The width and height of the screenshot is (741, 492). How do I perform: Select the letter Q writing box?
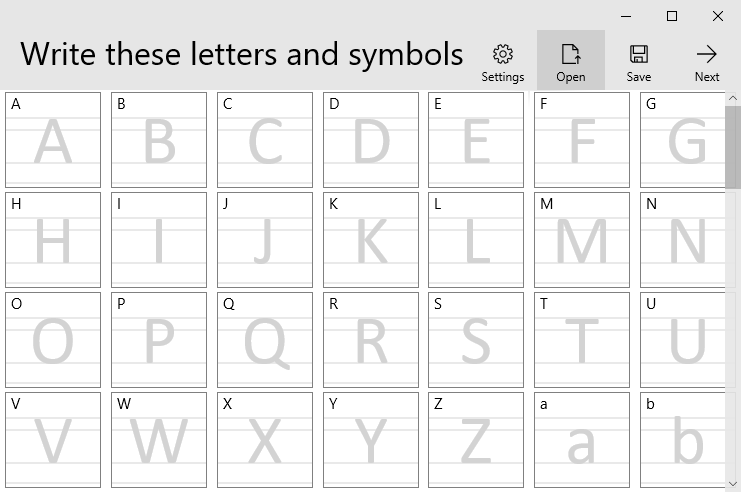click(x=265, y=340)
